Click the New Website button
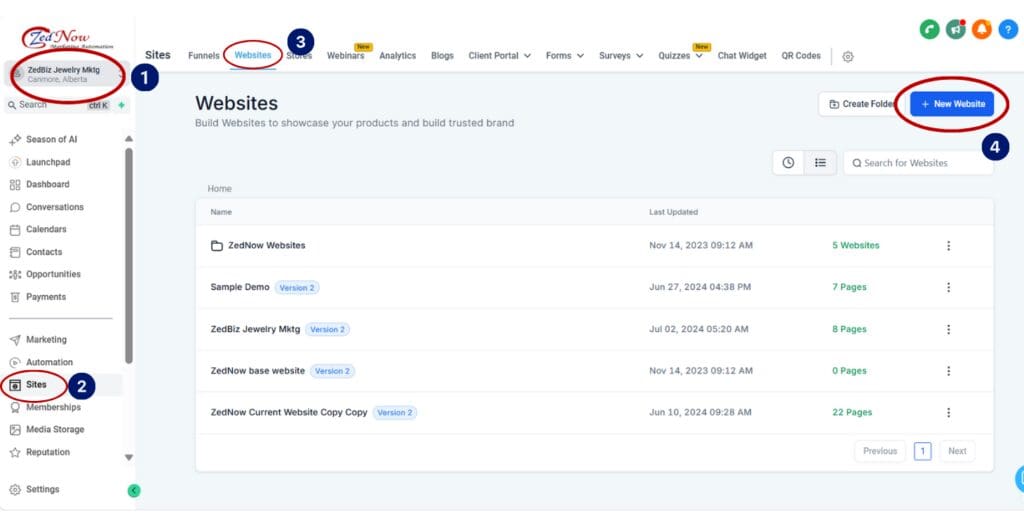 tap(952, 104)
